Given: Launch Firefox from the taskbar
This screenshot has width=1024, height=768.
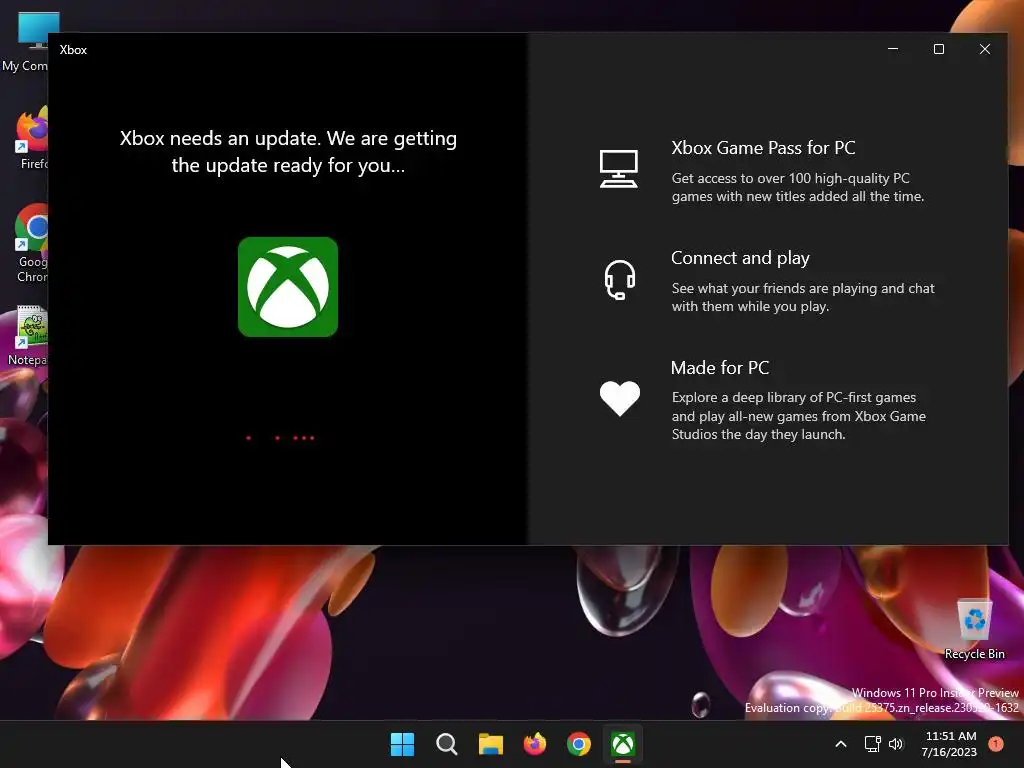Looking at the screenshot, I should (x=535, y=744).
